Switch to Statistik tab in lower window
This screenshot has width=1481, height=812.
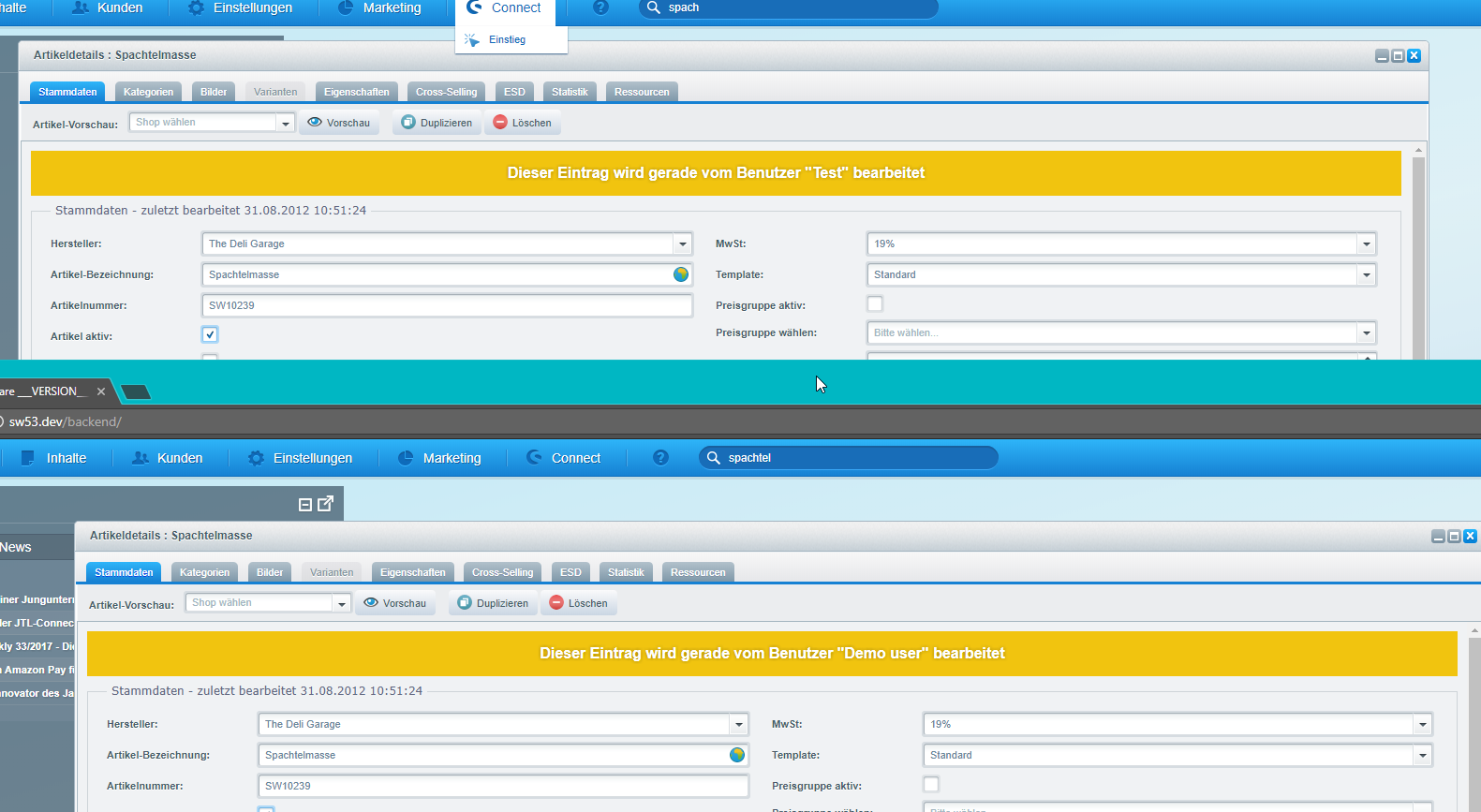626,572
